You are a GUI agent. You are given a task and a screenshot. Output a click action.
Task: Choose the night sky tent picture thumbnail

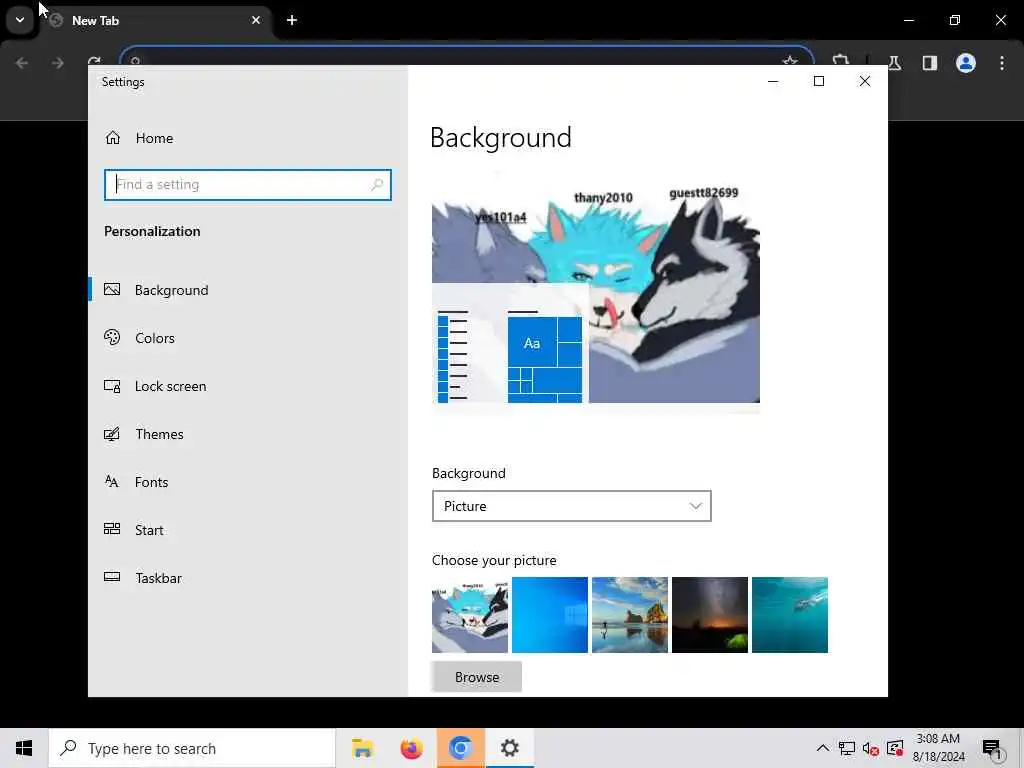710,615
